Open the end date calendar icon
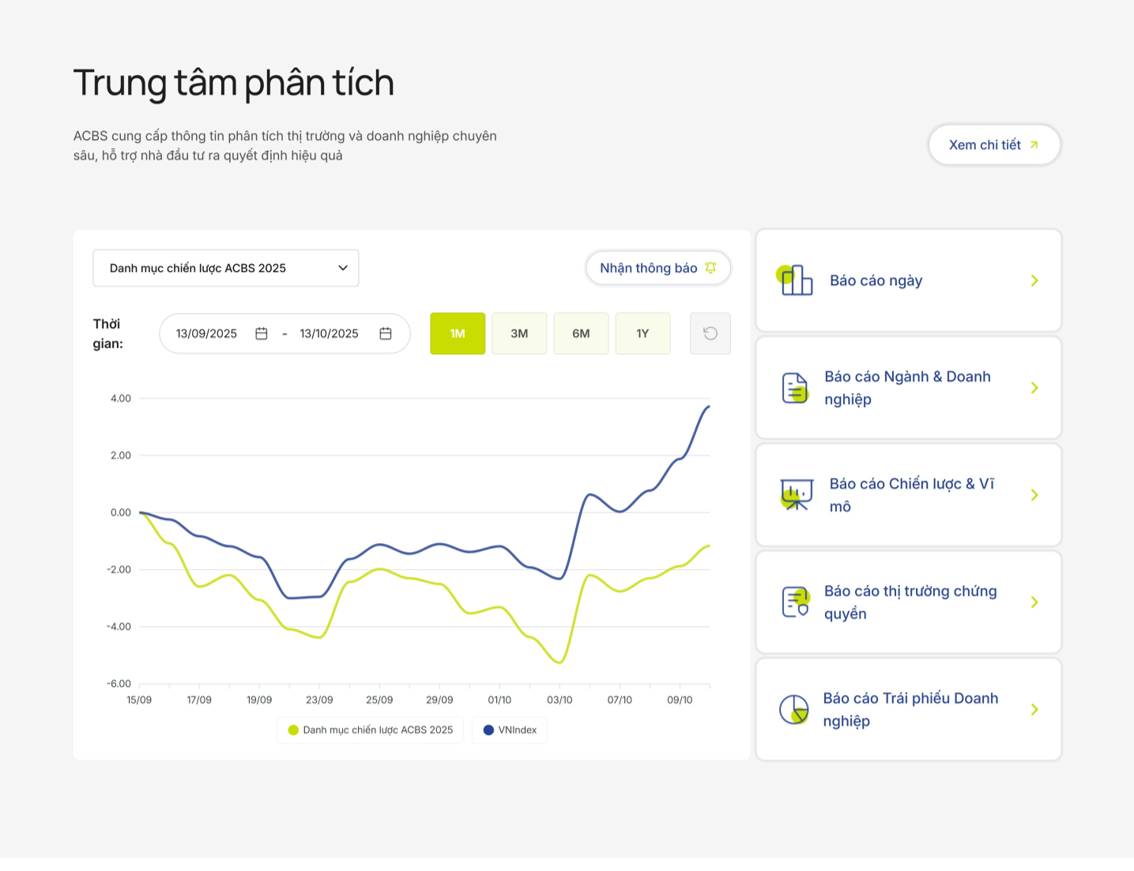 pos(385,334)
